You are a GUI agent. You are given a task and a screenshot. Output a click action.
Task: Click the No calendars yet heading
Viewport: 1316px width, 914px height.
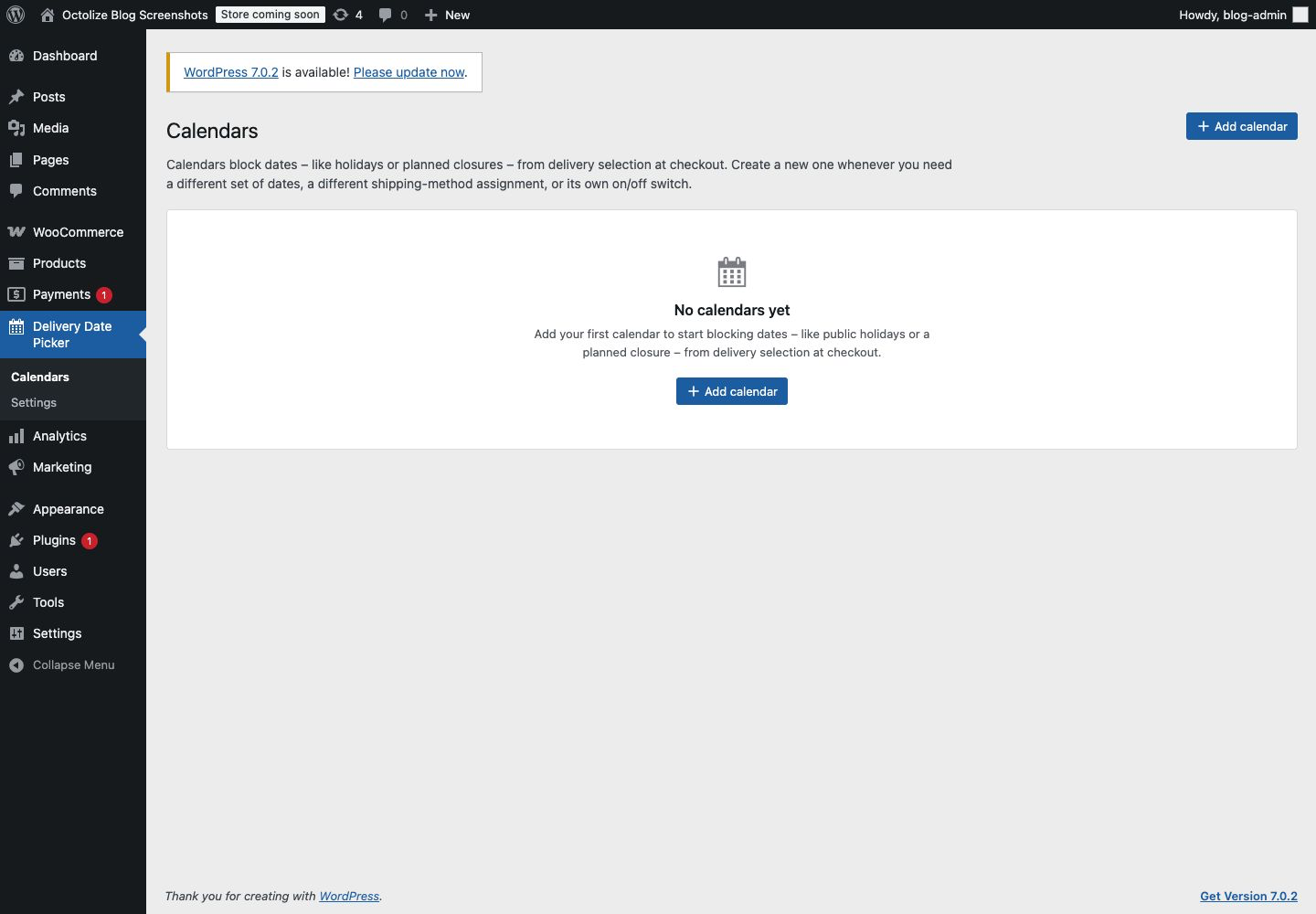click(732, 310)
